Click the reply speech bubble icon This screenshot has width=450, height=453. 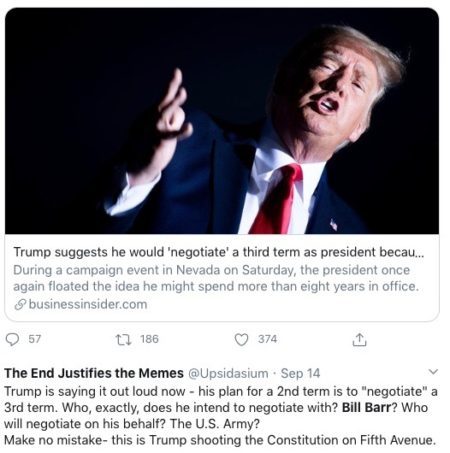13,339
